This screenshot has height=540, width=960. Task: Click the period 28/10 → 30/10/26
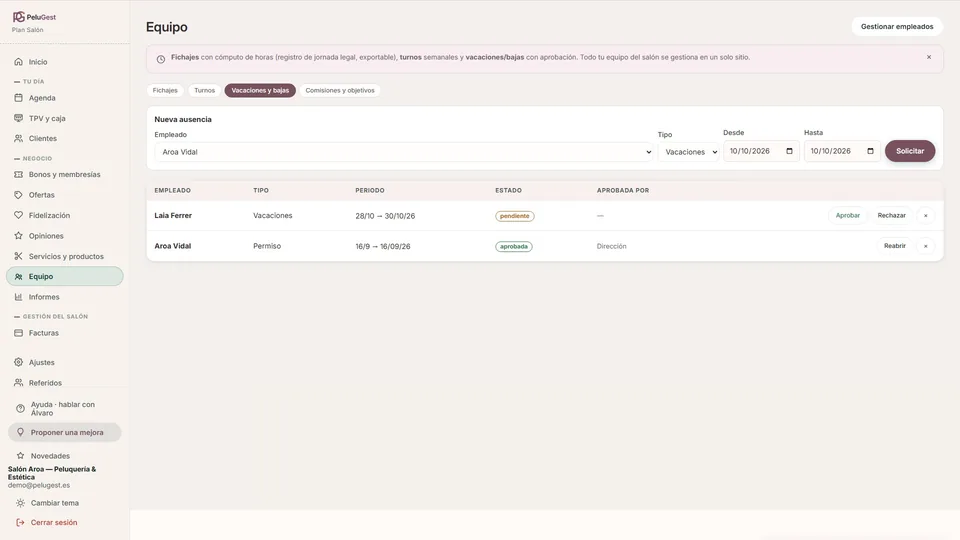[385, 216]
